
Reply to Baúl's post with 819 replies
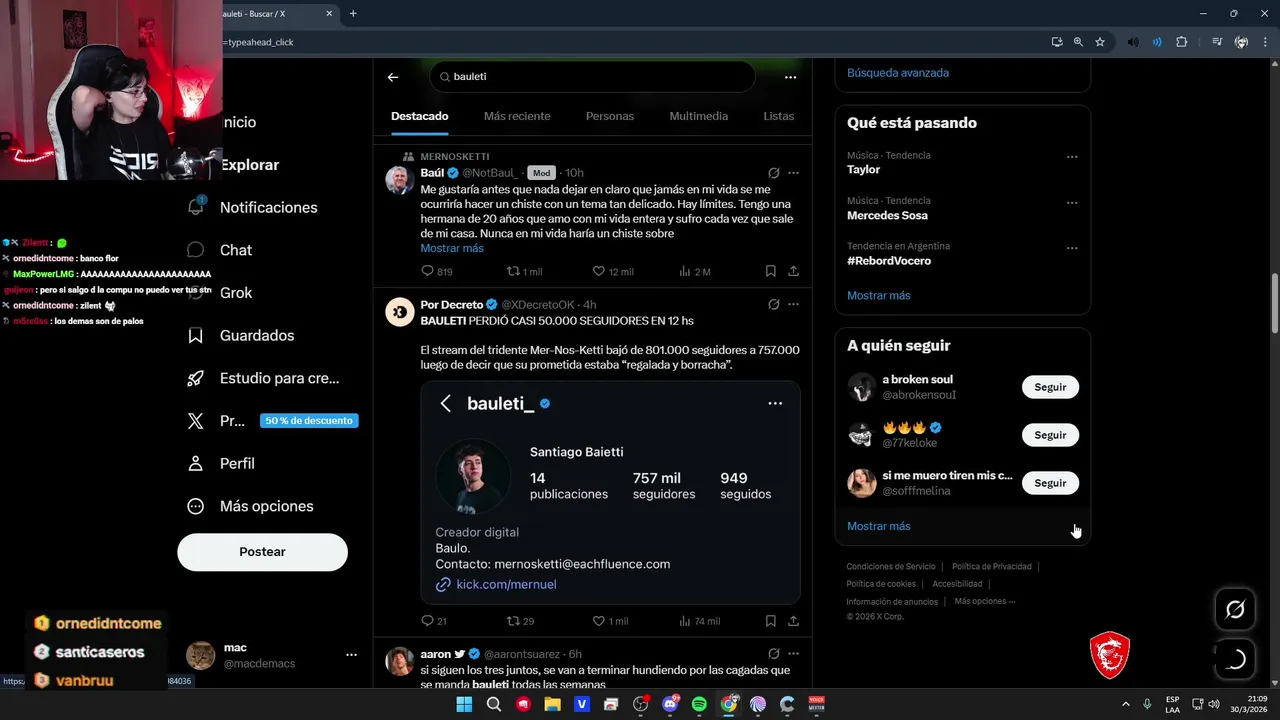point(437,271)
